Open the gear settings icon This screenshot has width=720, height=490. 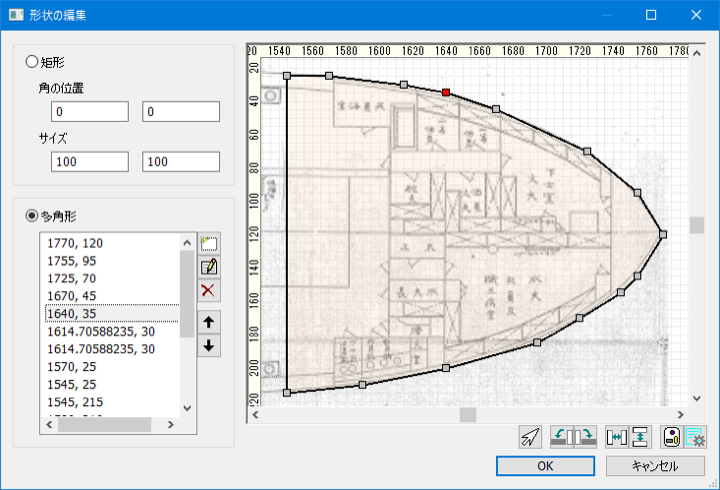pyautogui.click(x=696, y=437)
